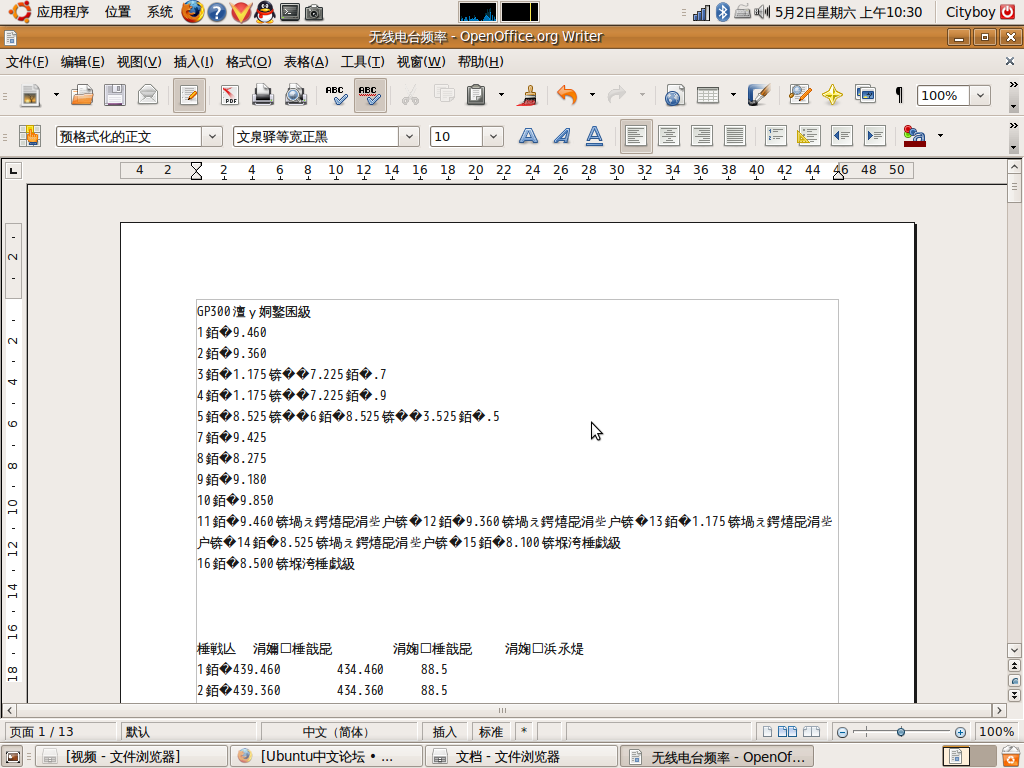
Task: Apply Bold formatting
Action: click(528, 136)
